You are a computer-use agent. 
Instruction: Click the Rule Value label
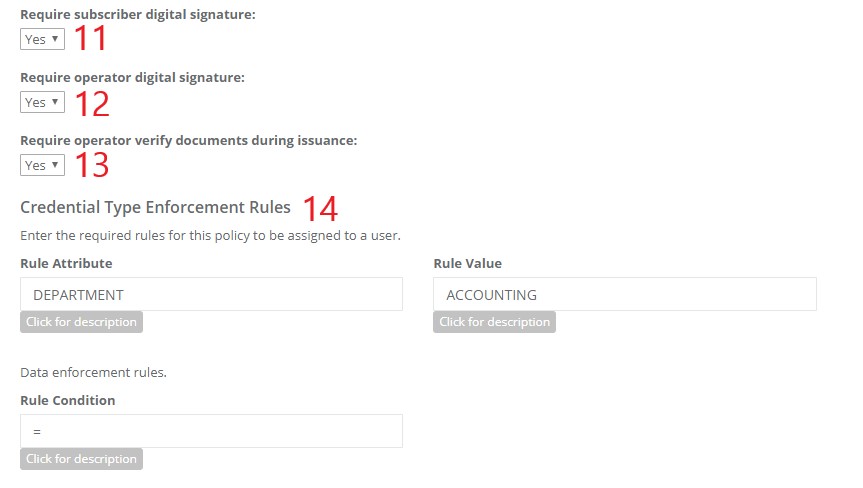point(467,264)
